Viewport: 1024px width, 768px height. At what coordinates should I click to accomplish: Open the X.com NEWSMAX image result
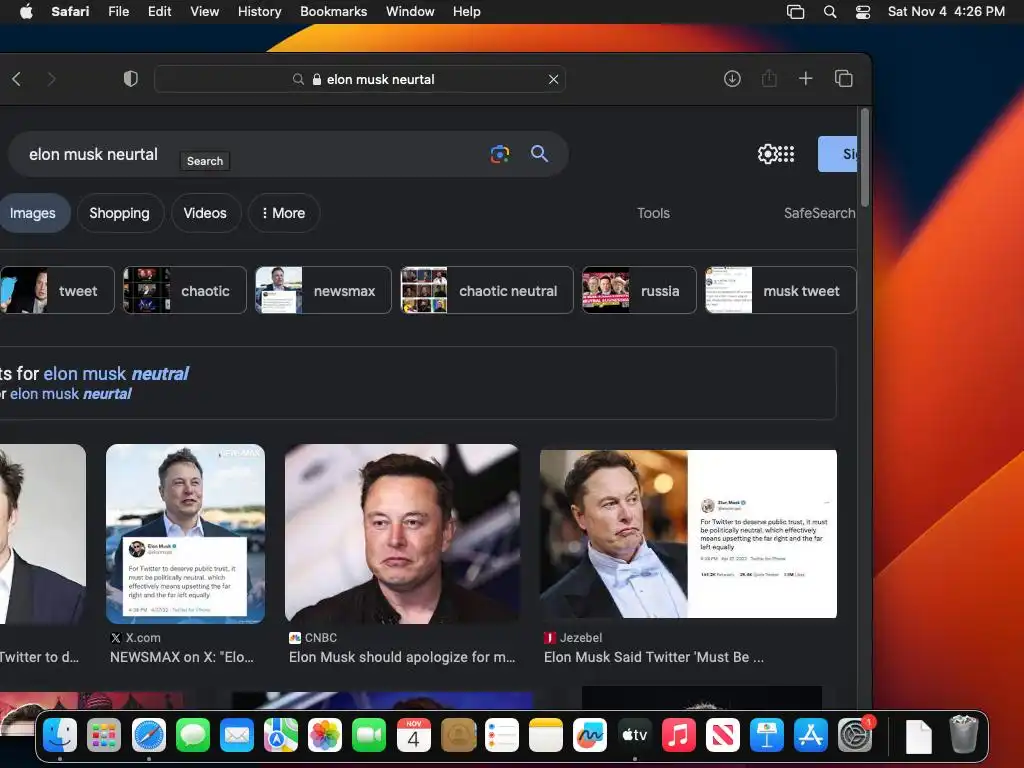[x=185, y=534]
